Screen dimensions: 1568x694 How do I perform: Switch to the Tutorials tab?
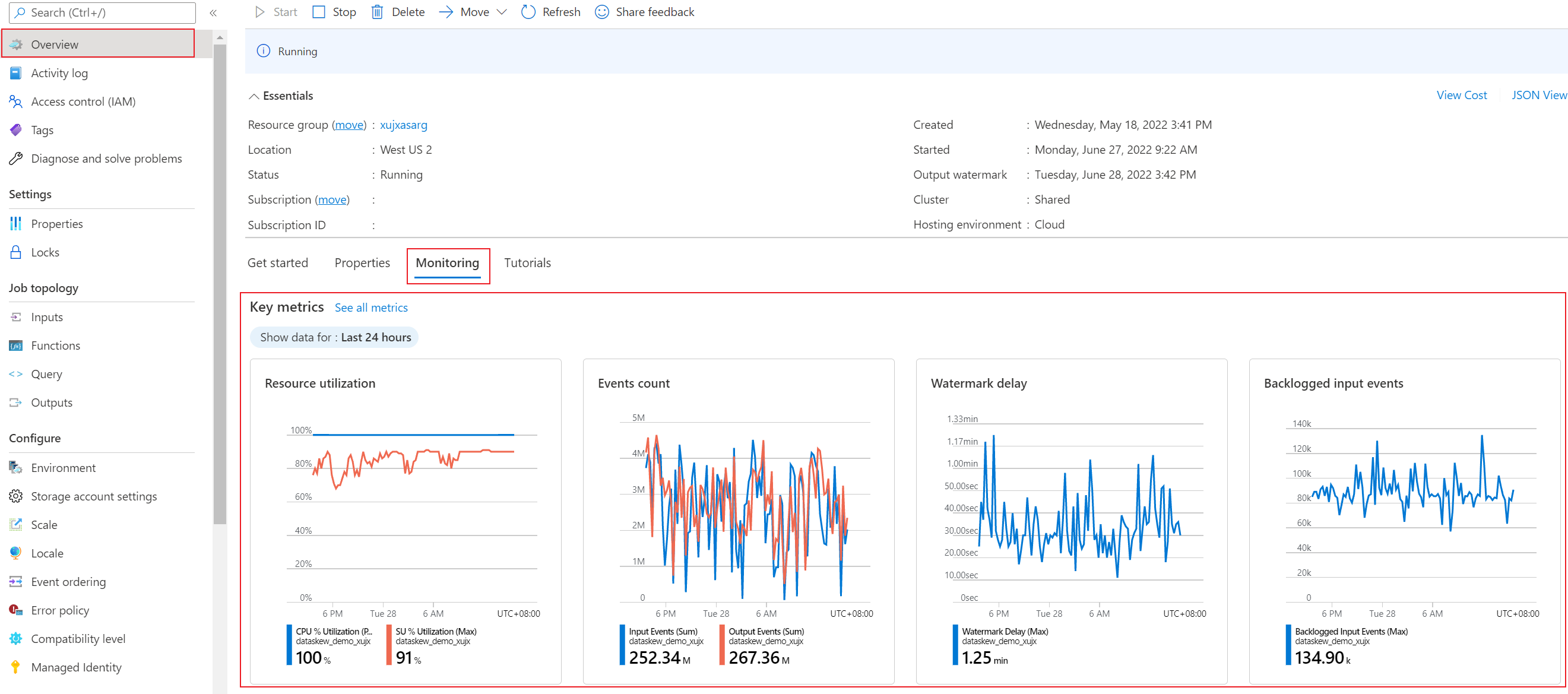(x=527, y=263)
